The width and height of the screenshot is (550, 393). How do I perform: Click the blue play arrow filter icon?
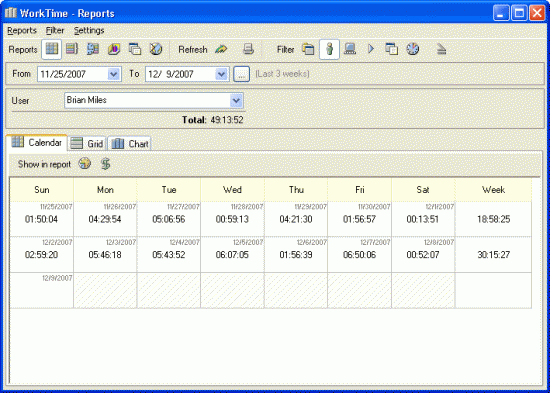371,49
